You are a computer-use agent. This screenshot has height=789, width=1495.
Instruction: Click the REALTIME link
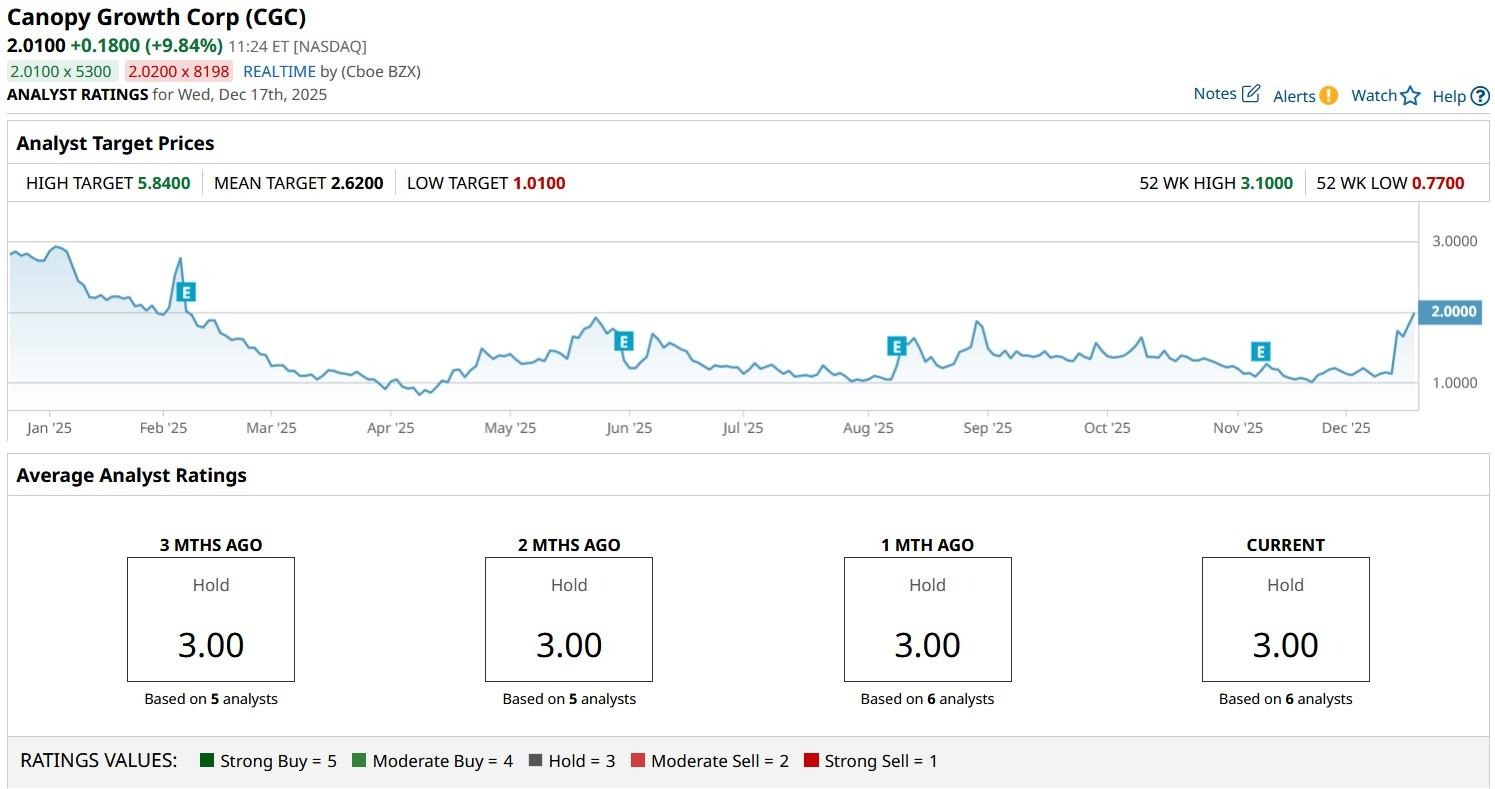(x=279, y=72)
